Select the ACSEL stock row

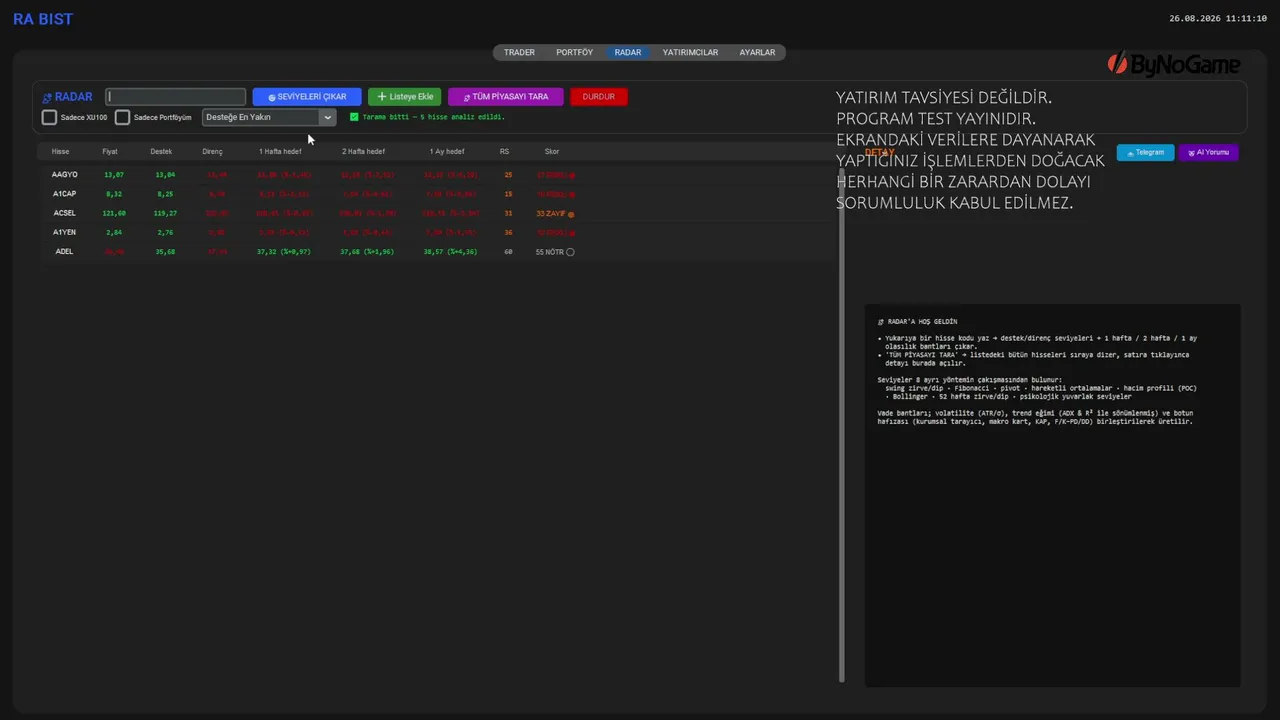pos(435,213)
